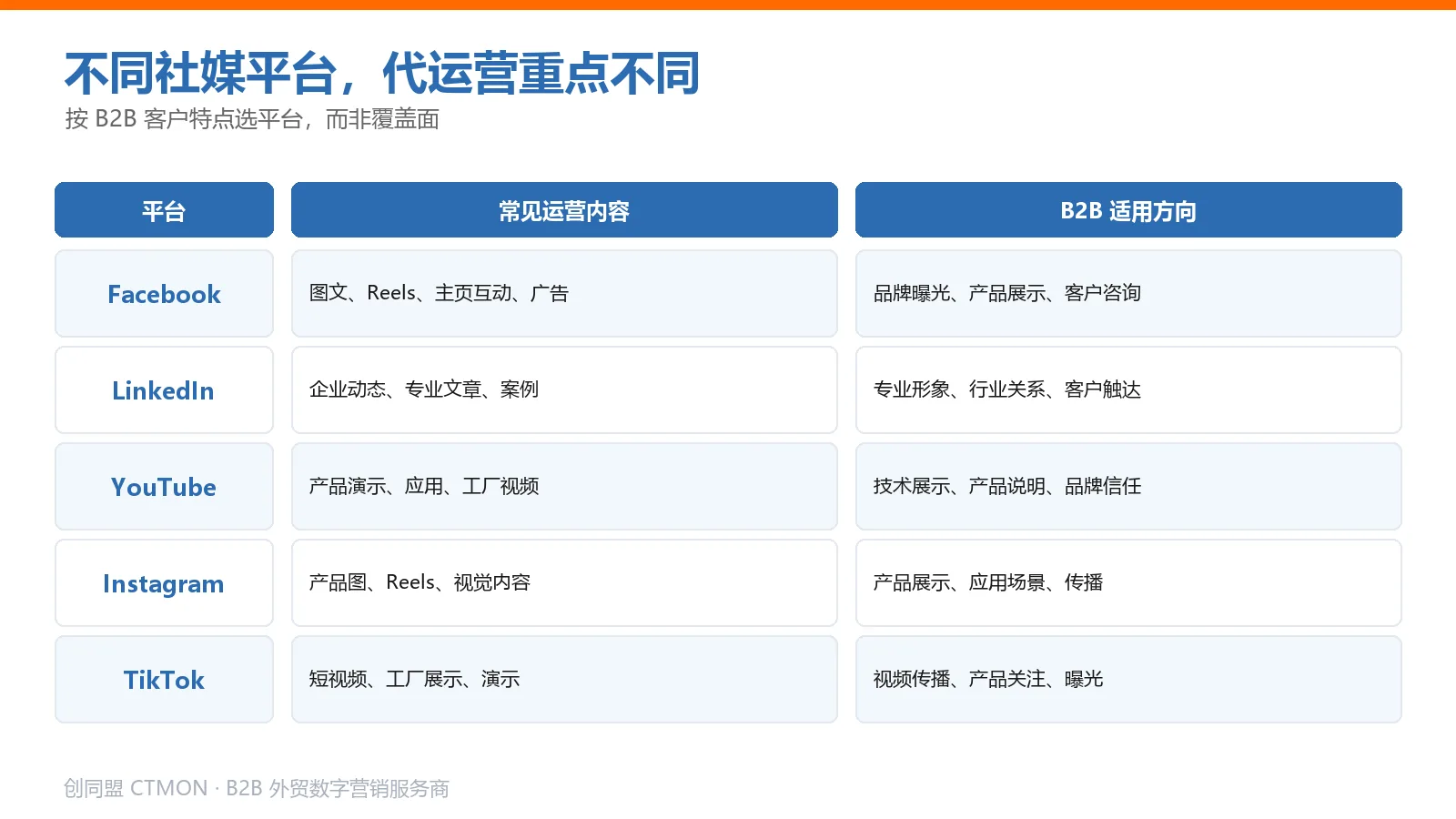Select the Facebook platform cell
Screen dimensions: 1456x819
point(164,294)
